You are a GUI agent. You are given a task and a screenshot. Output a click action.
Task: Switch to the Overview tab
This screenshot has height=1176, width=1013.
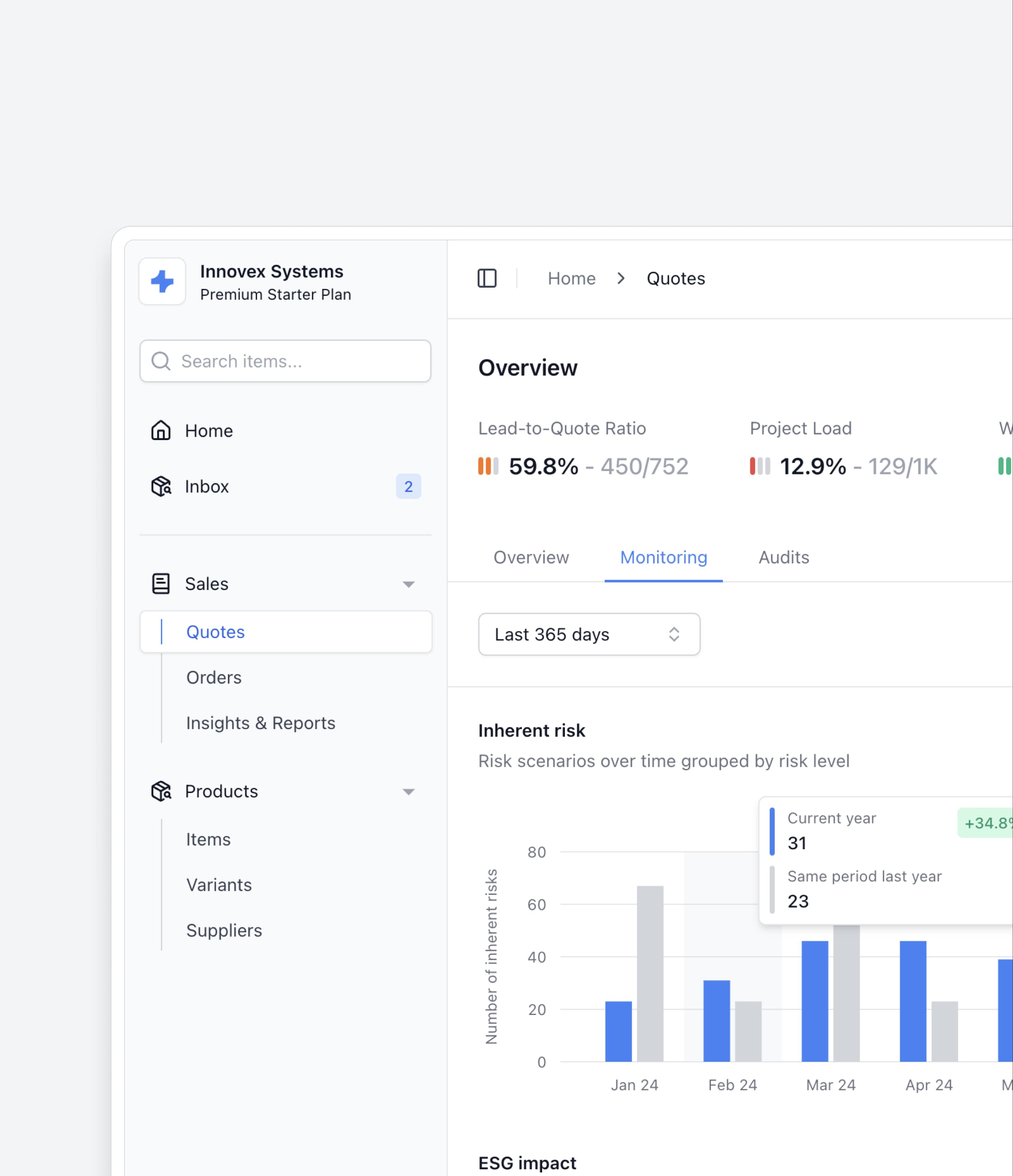531,557
